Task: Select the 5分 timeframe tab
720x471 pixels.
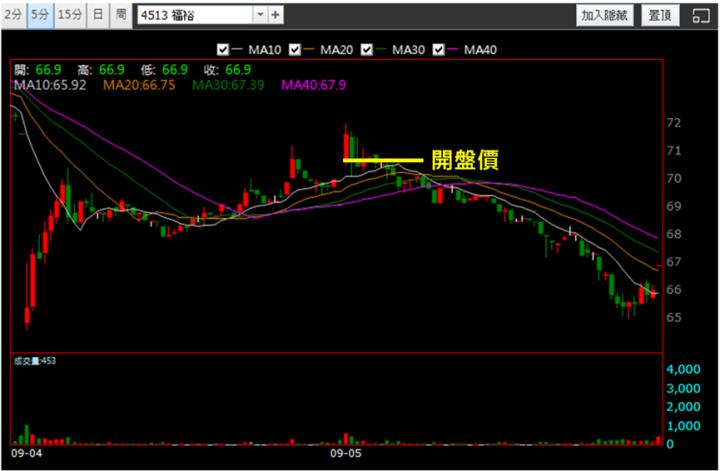Action: [x=40, y=15]
